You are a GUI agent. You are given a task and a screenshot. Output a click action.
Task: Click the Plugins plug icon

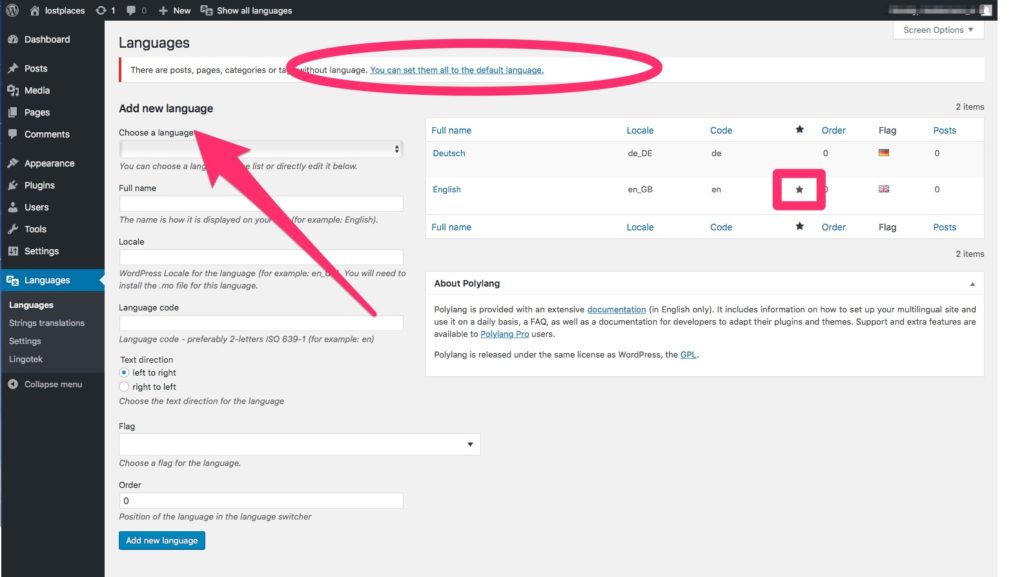(x=13, y=185)
